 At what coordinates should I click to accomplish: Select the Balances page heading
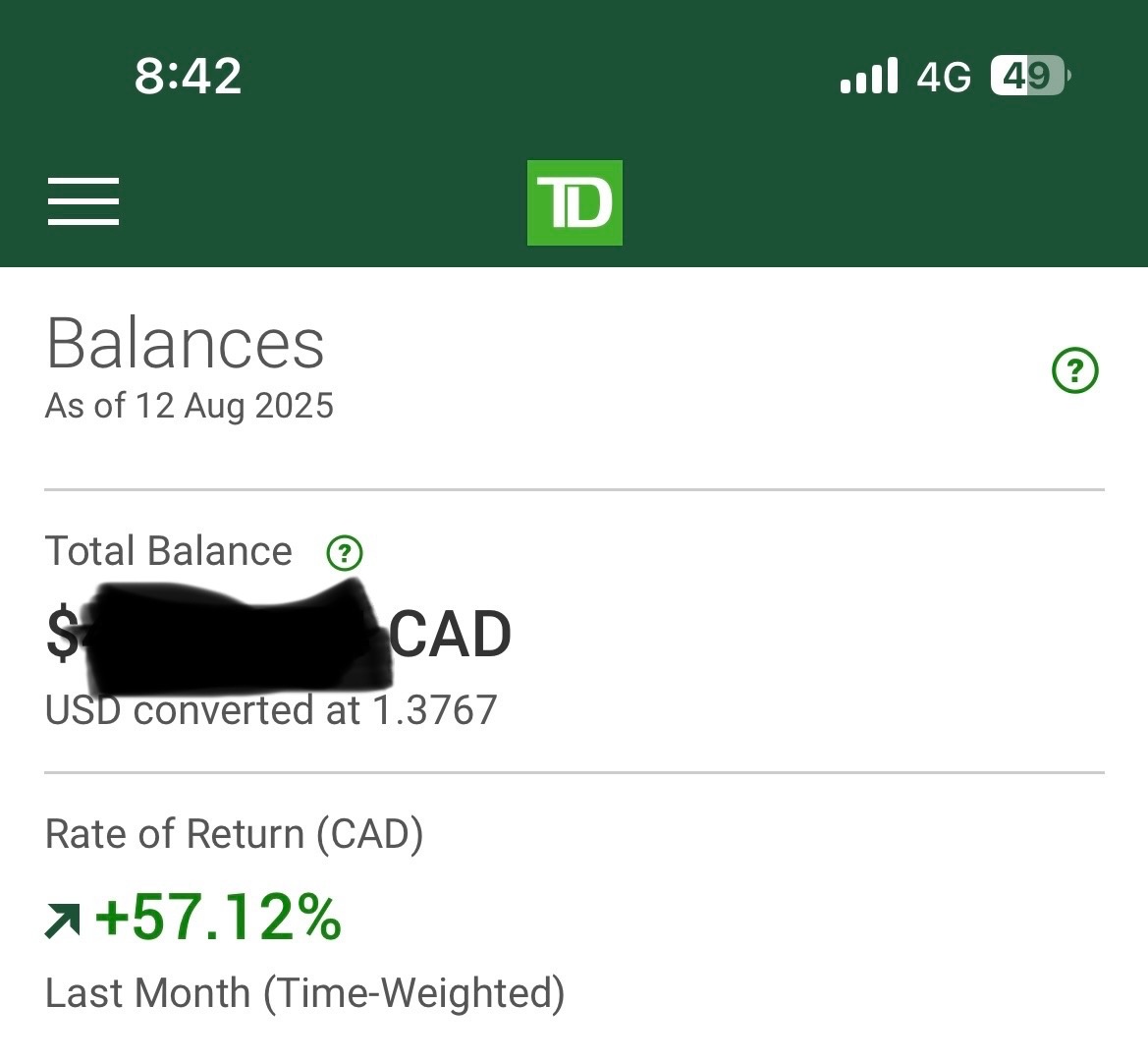186,344
